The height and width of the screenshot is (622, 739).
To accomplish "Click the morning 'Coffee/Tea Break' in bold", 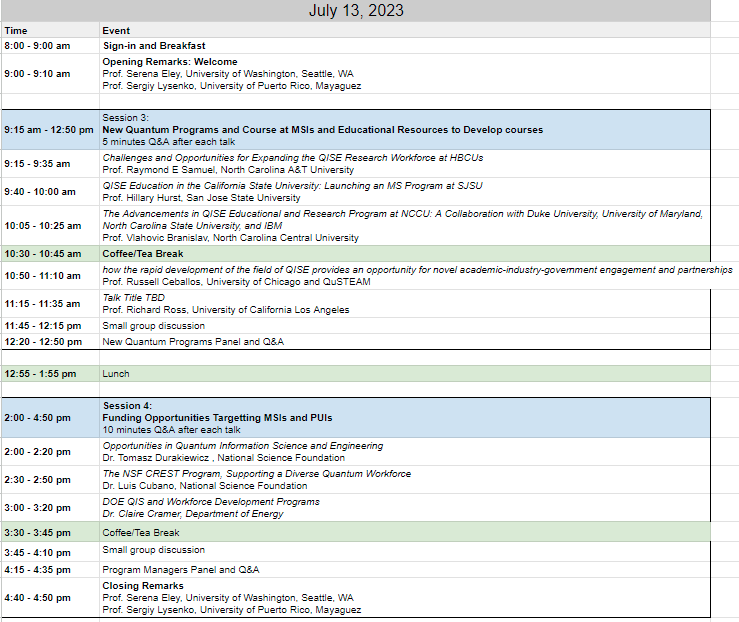I will [x=143, y=254].
